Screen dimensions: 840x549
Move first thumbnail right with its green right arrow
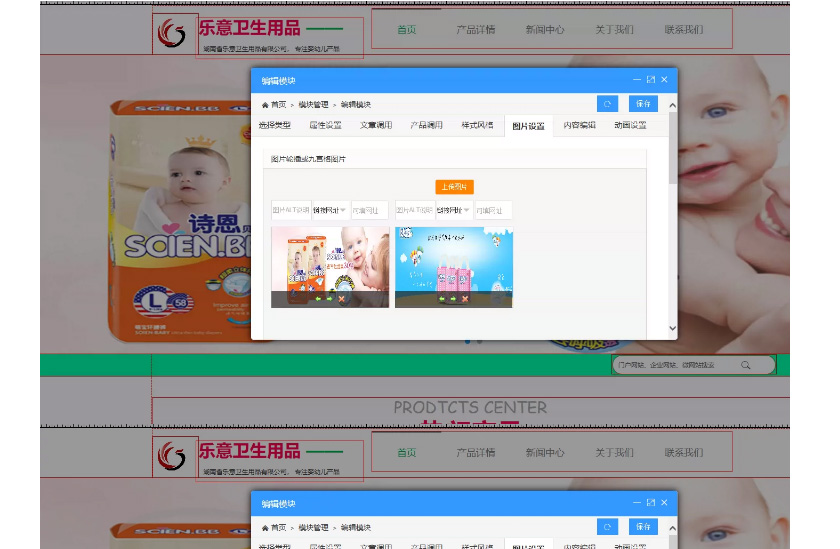(x=330, y=299)
